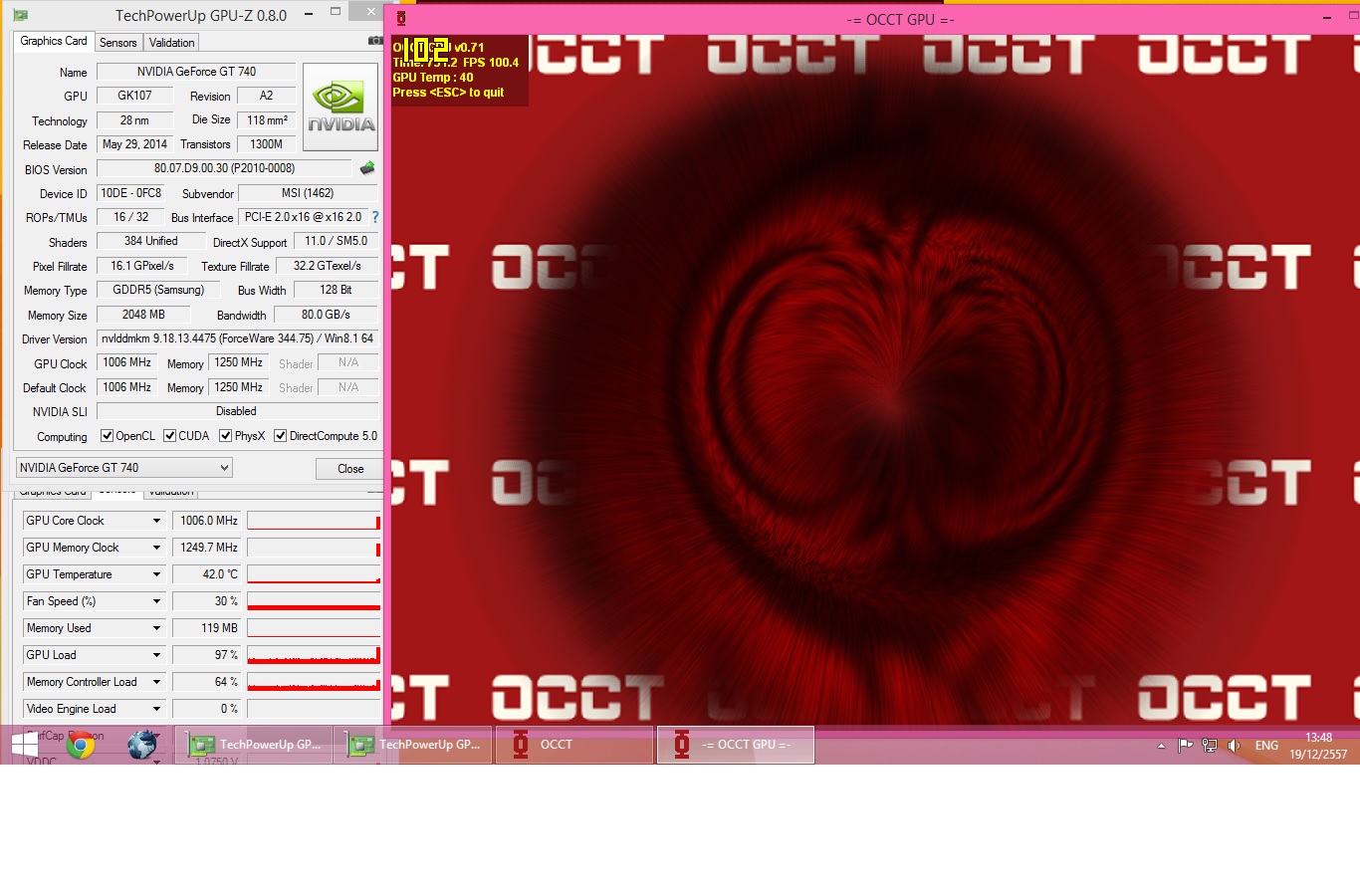Toggle the CUDA checkbox

pos(169,436)
